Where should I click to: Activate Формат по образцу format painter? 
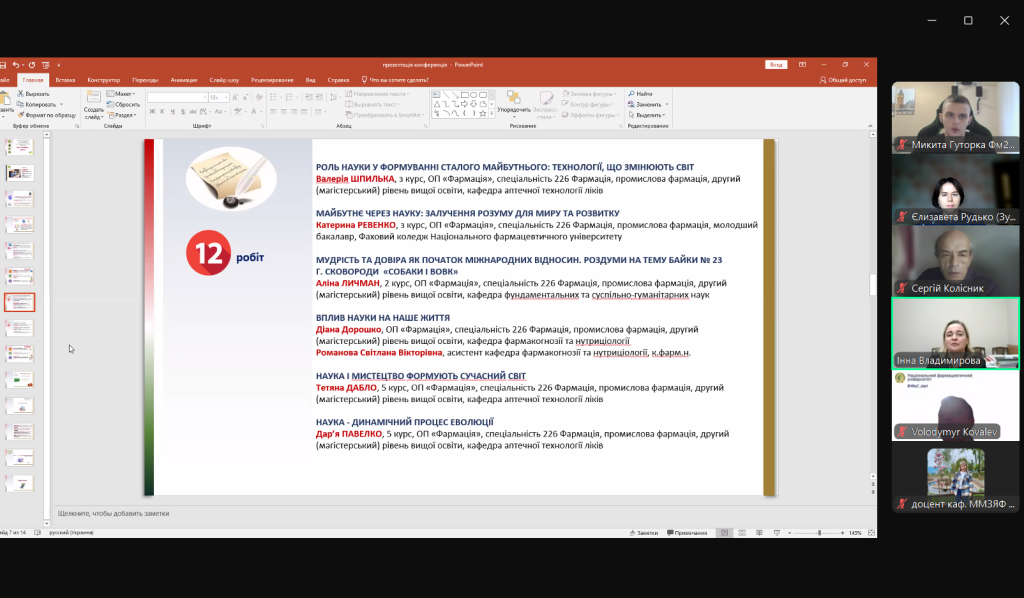[x=46, y=115]
